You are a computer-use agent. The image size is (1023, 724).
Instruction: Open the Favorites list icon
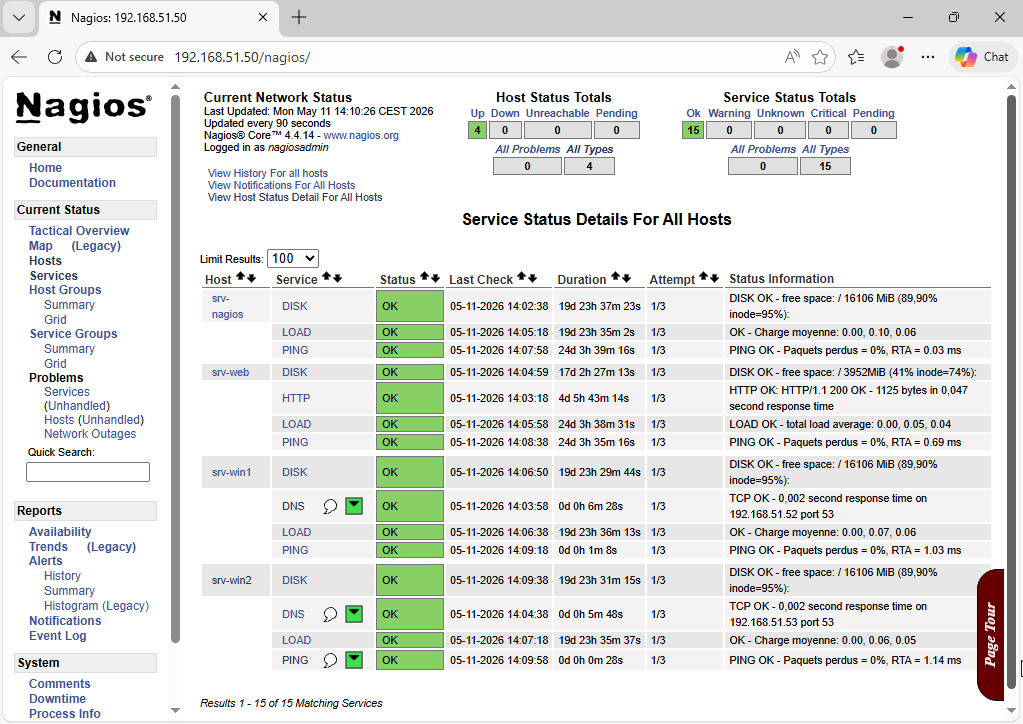(x=856, y=57)
